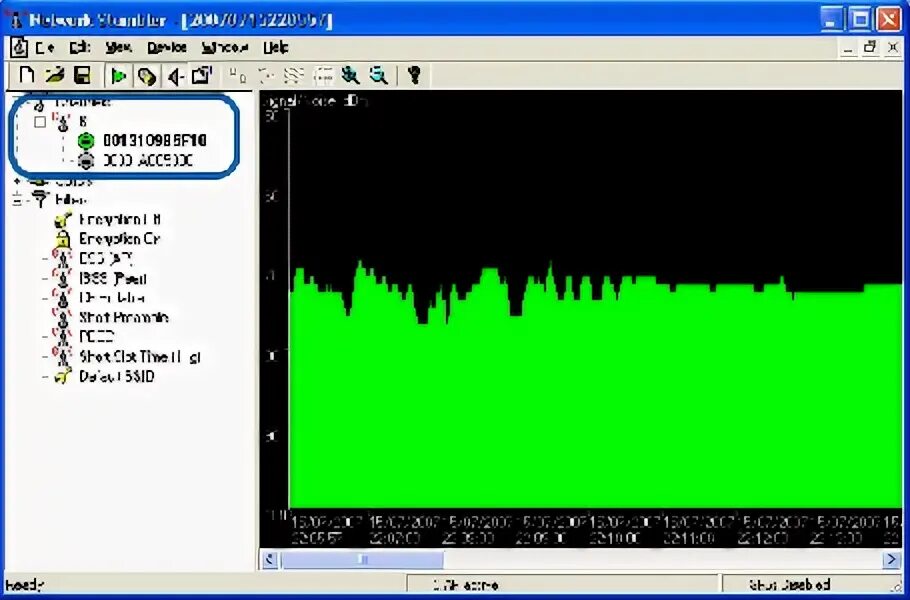Viewport: 910px width, 600px height.
Task: Select the Default SSID filter
Action: (117, 376)
